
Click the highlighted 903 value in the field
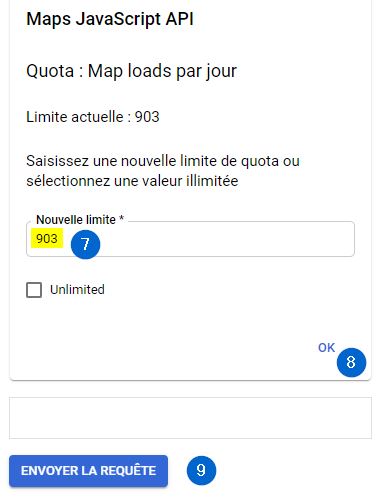tap(47, 238)
